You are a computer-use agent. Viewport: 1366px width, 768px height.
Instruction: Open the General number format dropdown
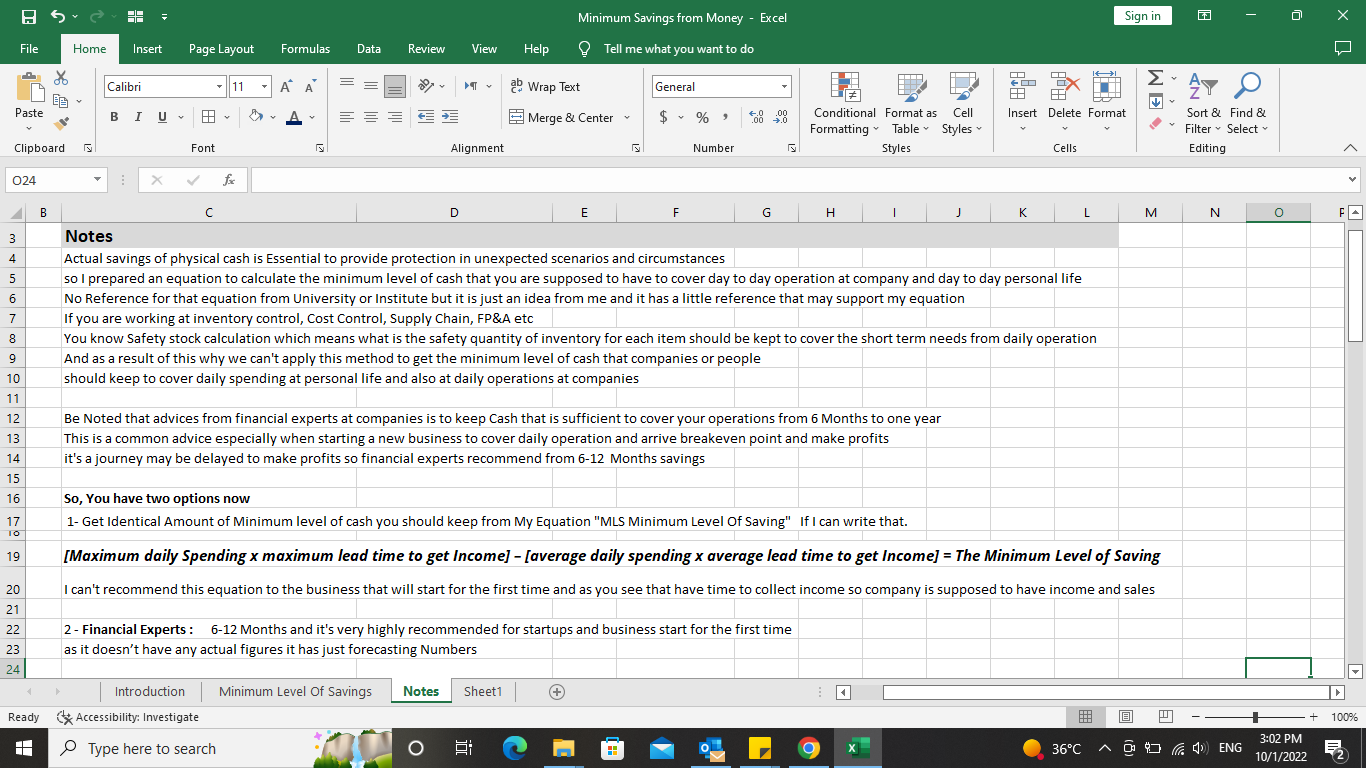(x=785, y=87)
